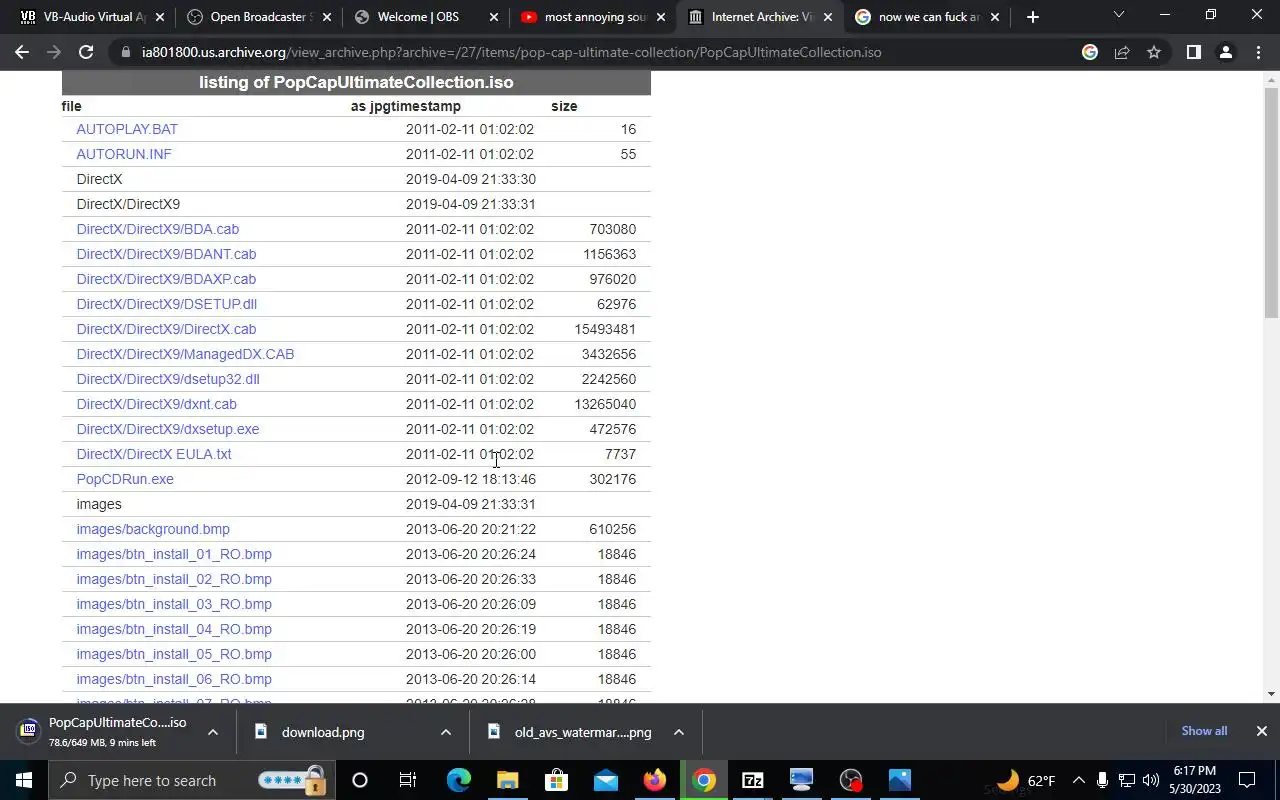Launch Microsoft Edge from taskbar

click(458, 780)
